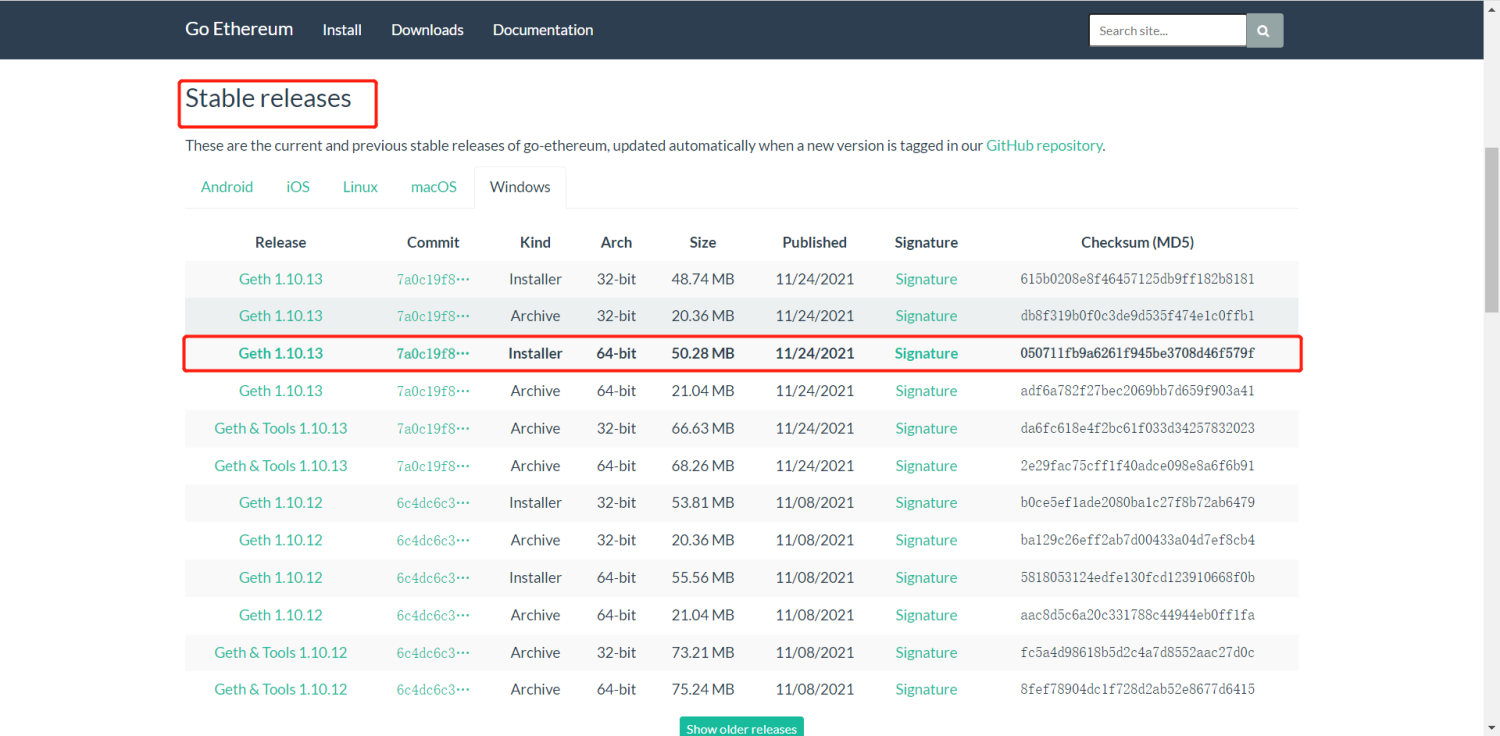The height and width of the screenshot is (736, 1500).
Task: Click checksum 8fef78904dc1f728d2ab52e8677d6415
Action: coord(1137,690)
